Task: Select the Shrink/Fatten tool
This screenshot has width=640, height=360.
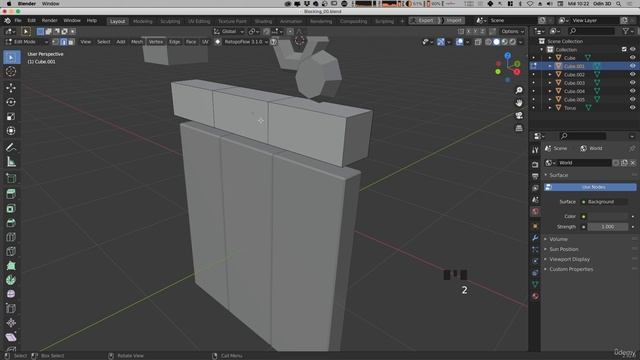Action: coord(11,323)
